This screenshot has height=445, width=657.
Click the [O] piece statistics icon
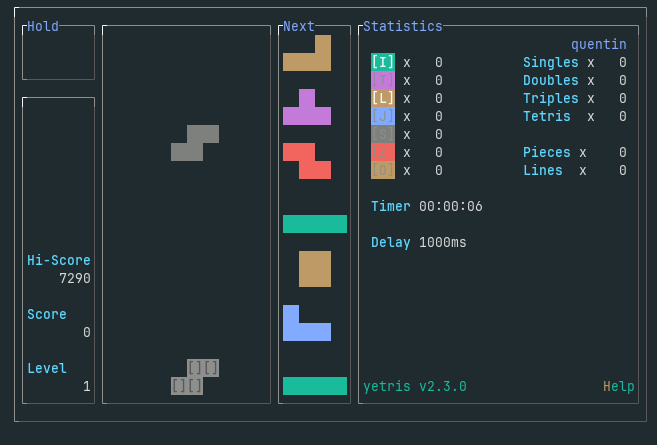(383, 170)
